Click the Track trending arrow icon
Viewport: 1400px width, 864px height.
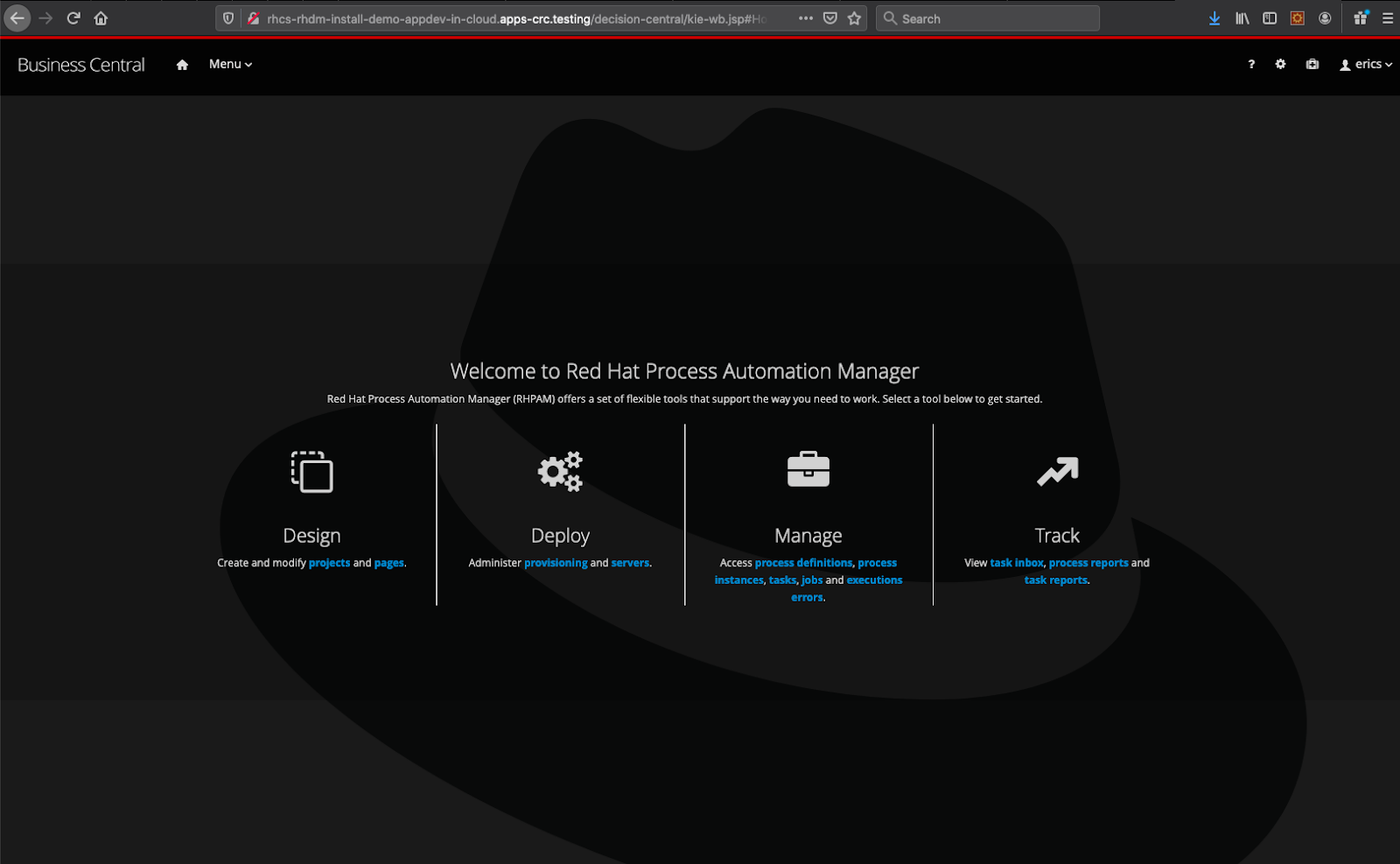click(1057, 471)
